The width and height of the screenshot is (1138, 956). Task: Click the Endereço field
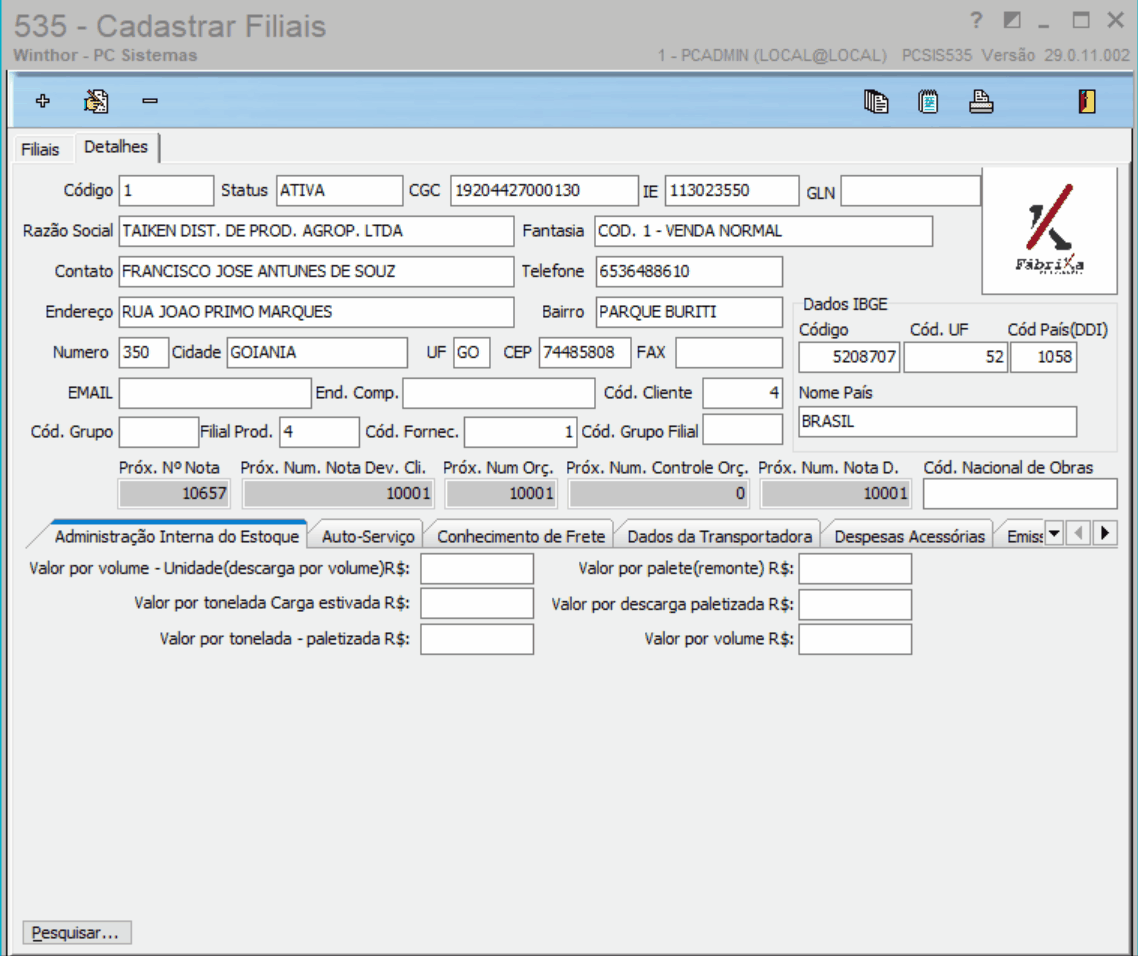click(x=316, y=312)
